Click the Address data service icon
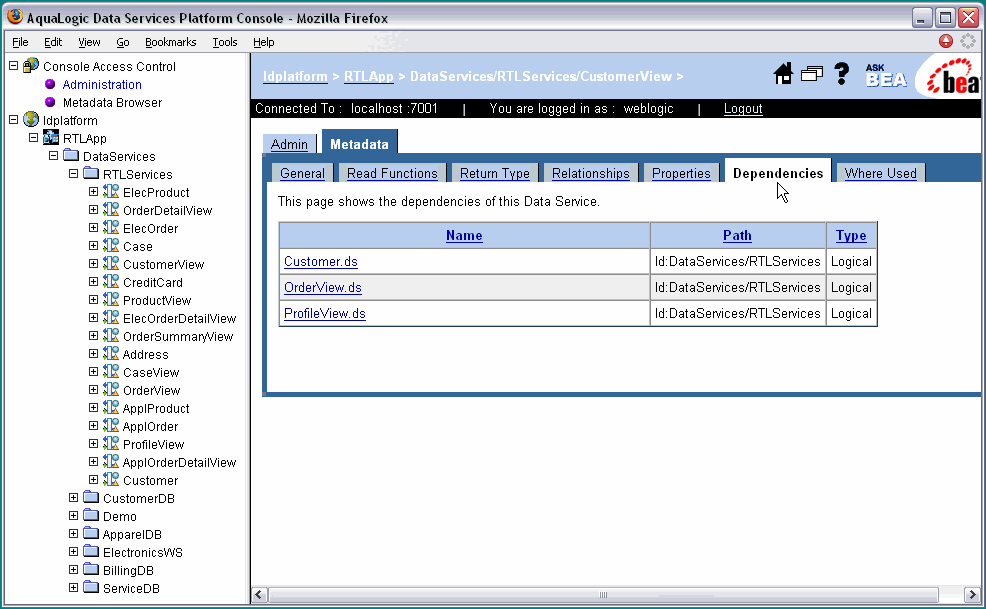Viewport: 986px width, 609px height. (111, 354)
